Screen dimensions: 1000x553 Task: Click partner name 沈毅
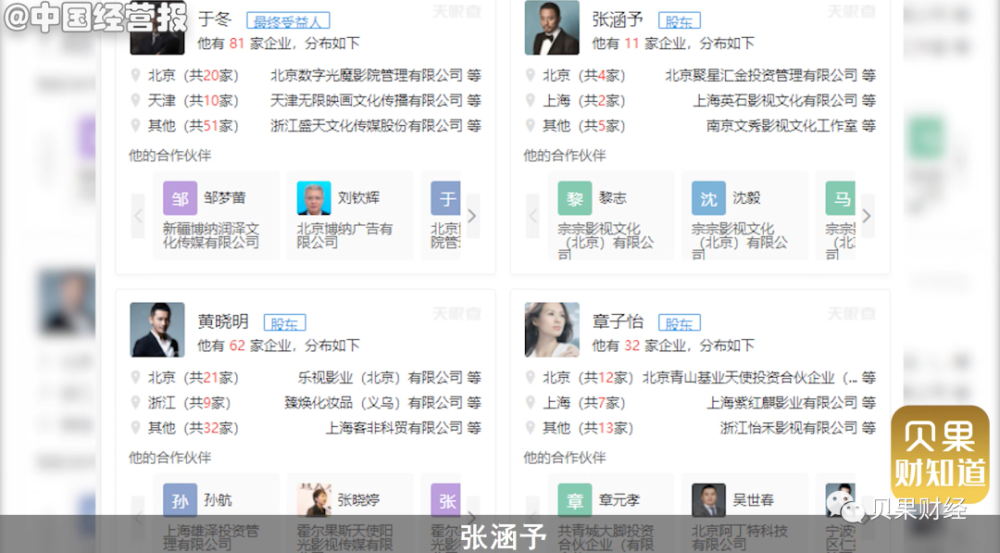(x=746, y=198)
